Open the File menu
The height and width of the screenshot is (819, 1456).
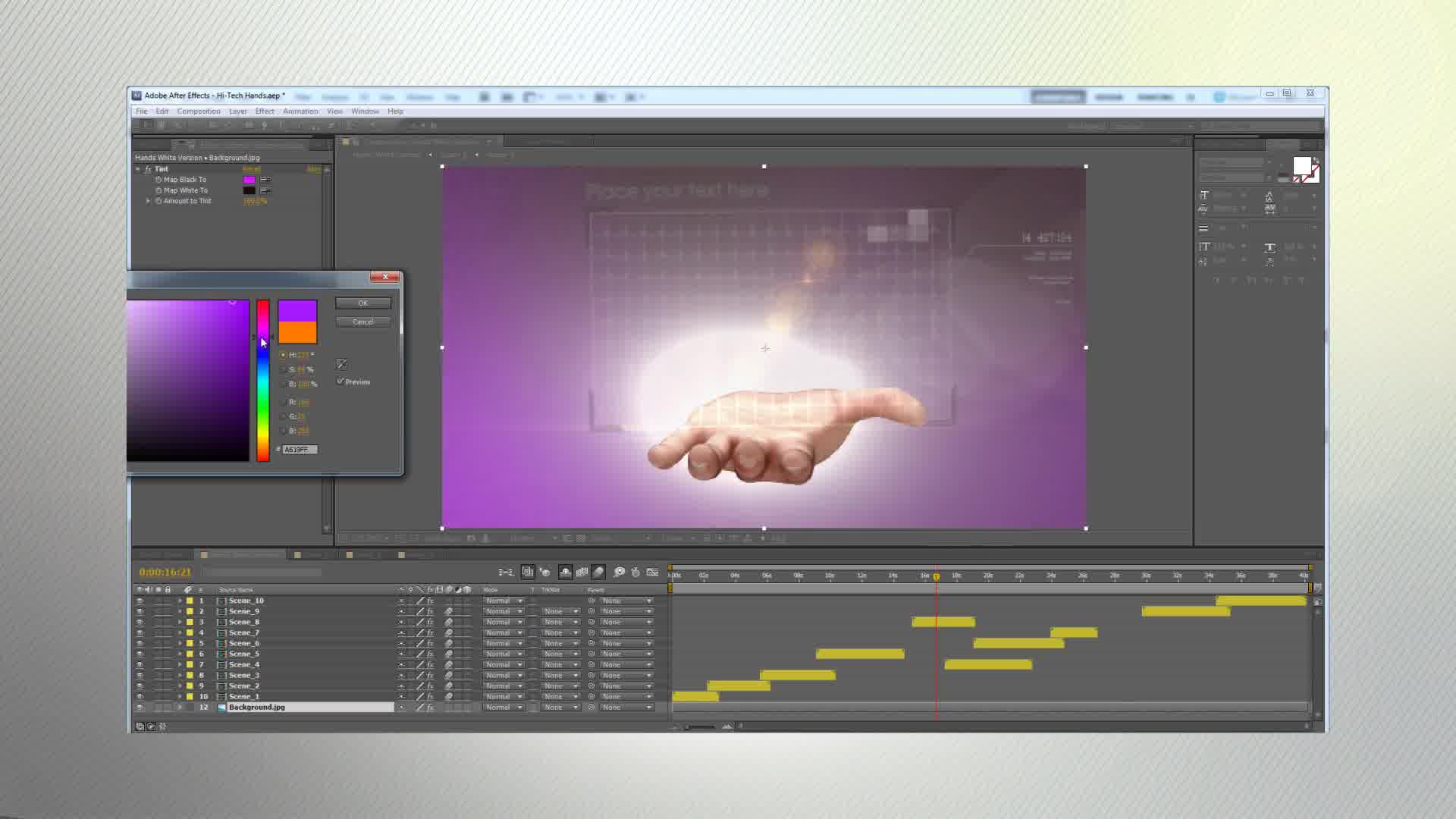click(x=142, y=111)
